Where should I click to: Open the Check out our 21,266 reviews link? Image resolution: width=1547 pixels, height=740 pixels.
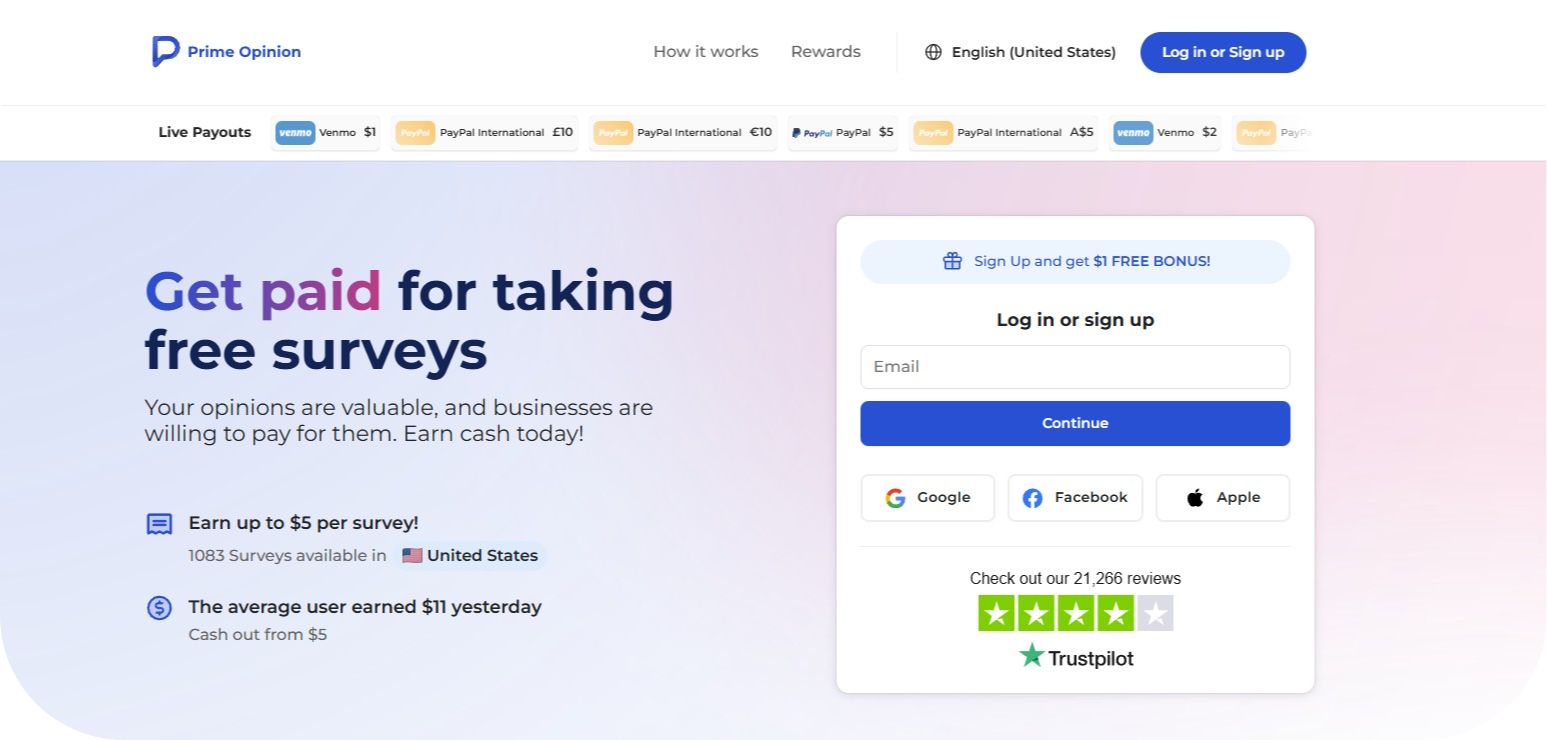click(1075, 578)
